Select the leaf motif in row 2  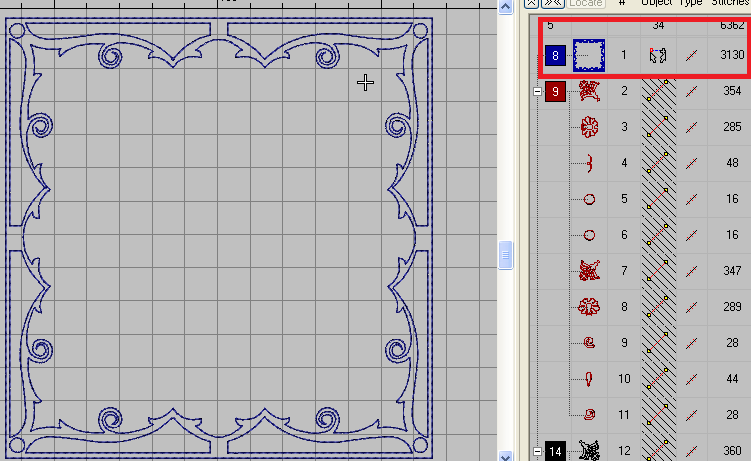point(589,92)
